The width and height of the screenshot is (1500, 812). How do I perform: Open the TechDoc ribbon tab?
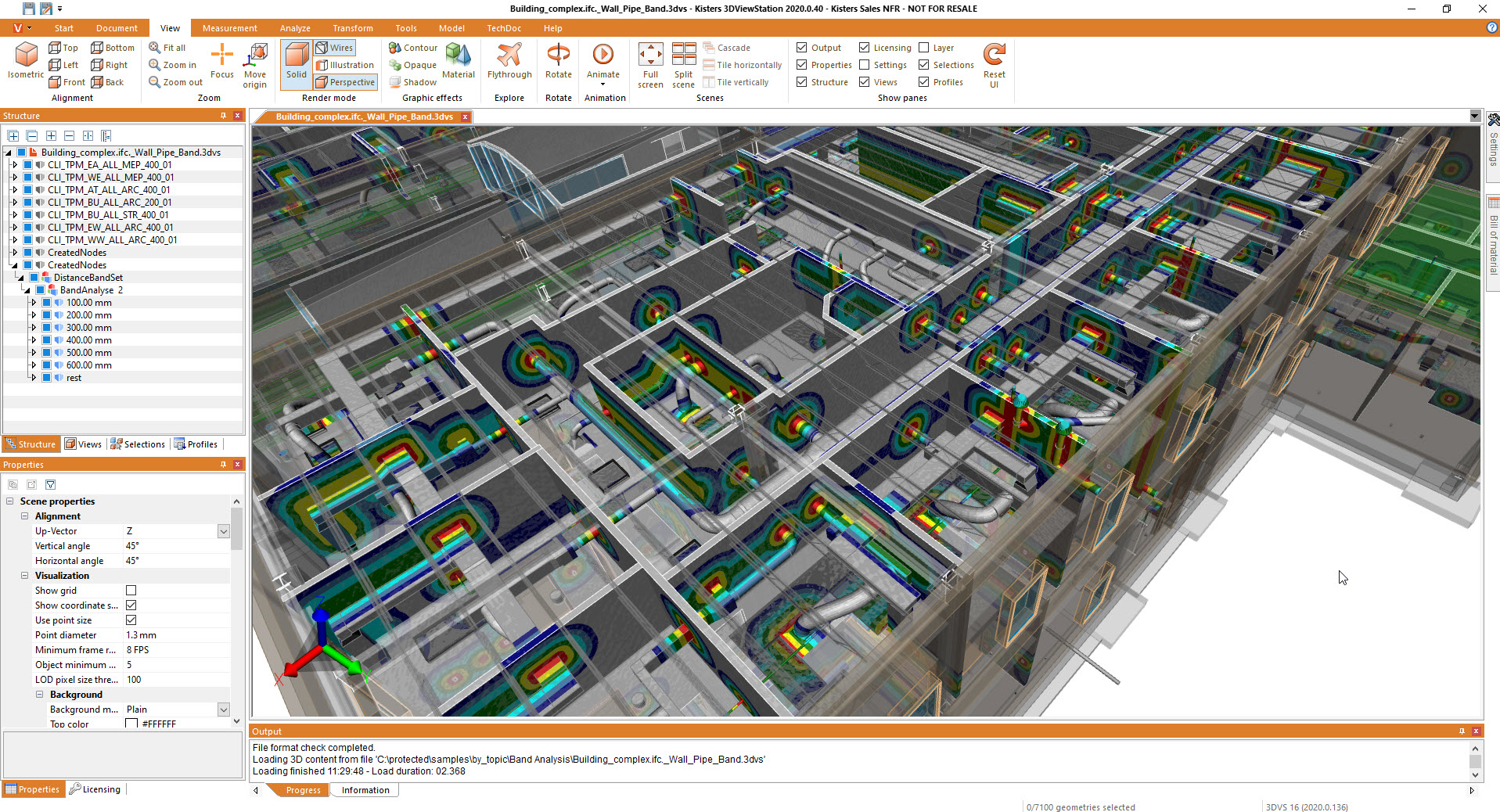pos(504,28)
